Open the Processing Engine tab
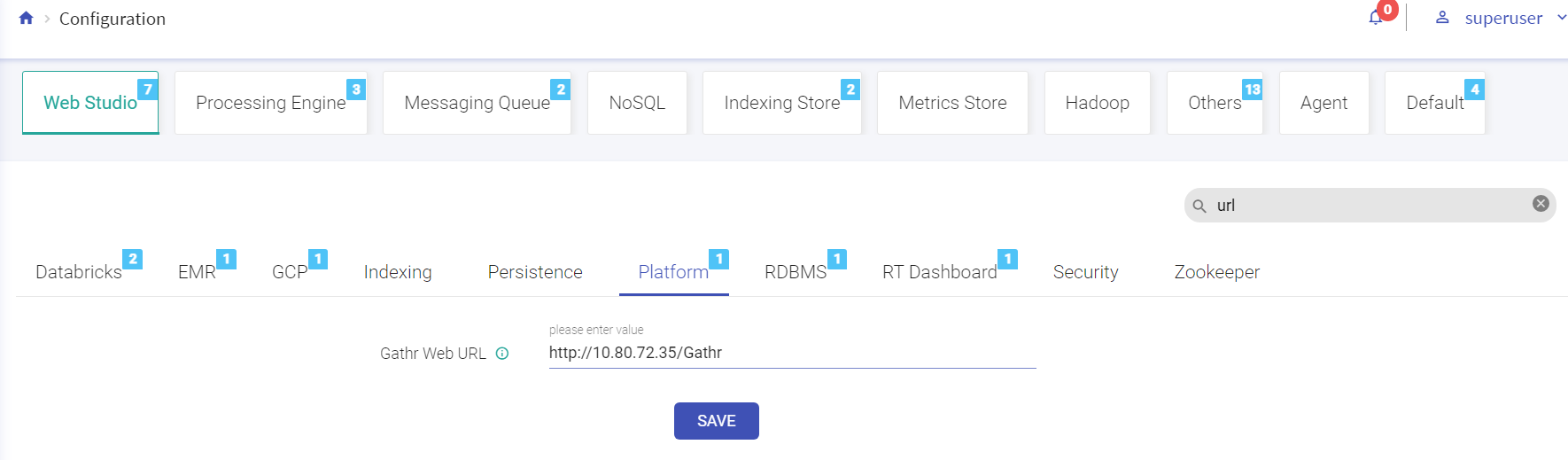Screen dimensions: 1568x460 (270, 103)
